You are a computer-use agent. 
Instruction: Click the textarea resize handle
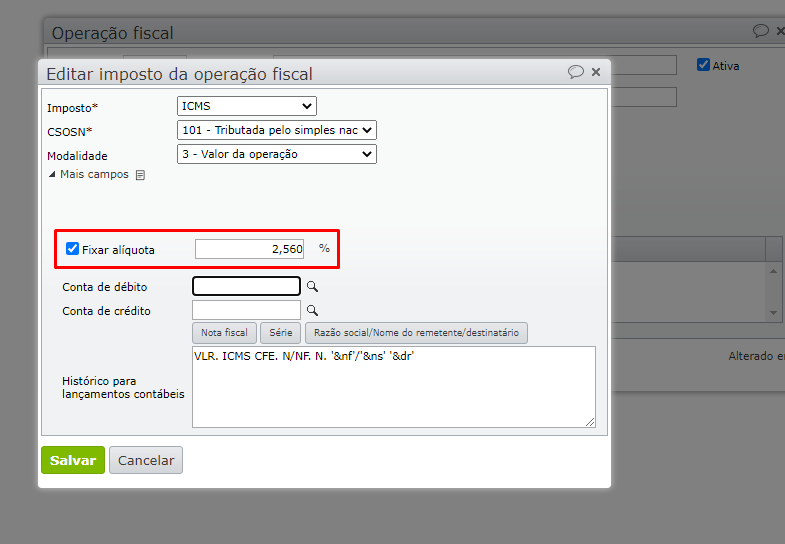coord(590,422)
